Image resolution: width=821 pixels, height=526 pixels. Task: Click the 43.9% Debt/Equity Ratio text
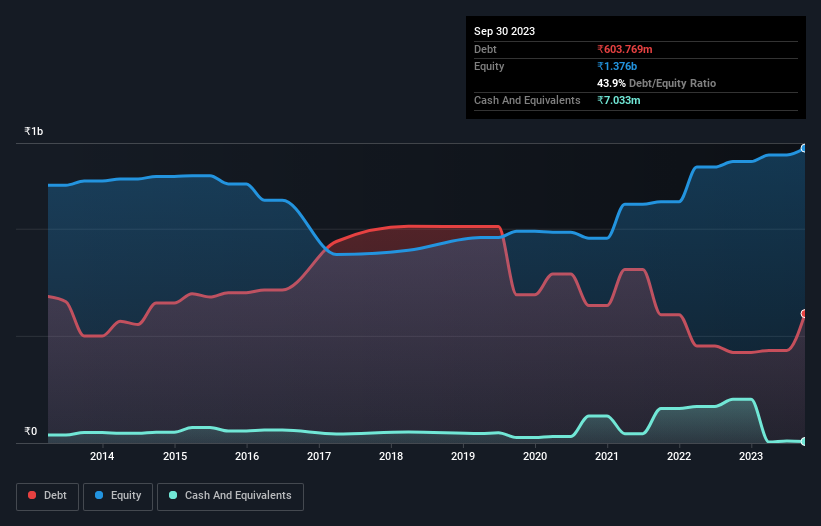click(656, 83)
